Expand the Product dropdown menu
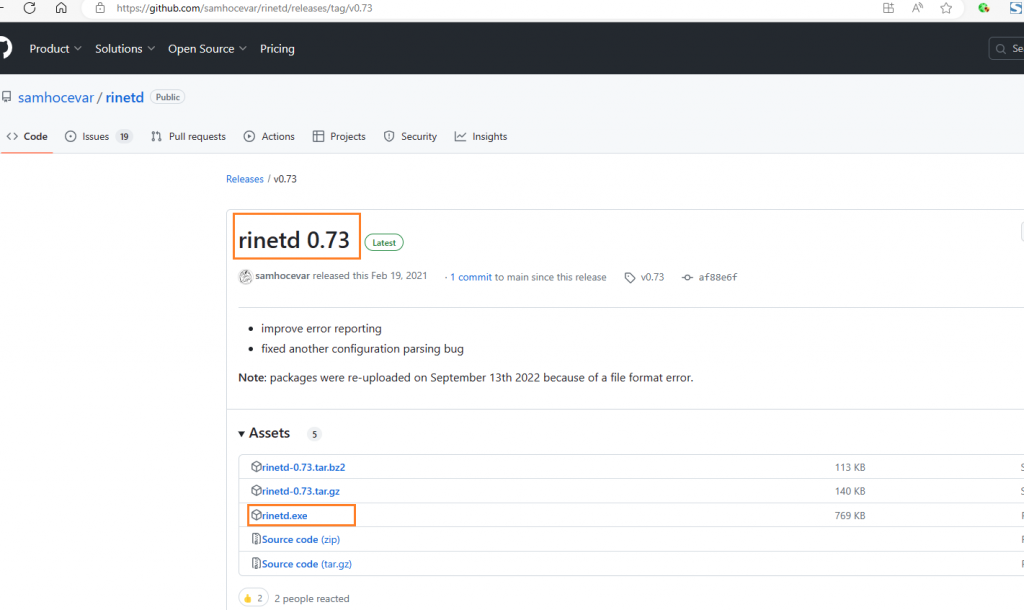This screenshot has width=1024, height=610. pos(56,49)
